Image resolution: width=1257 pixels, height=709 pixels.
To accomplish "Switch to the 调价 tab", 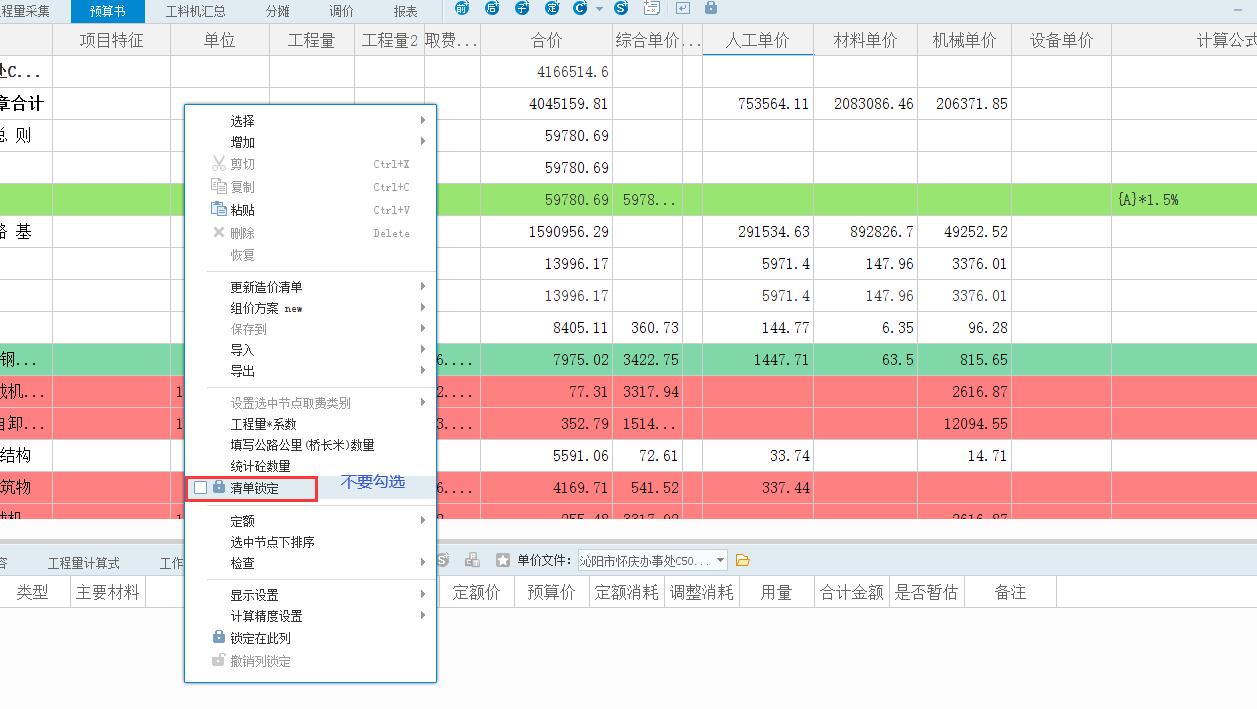I will (342, 11).
